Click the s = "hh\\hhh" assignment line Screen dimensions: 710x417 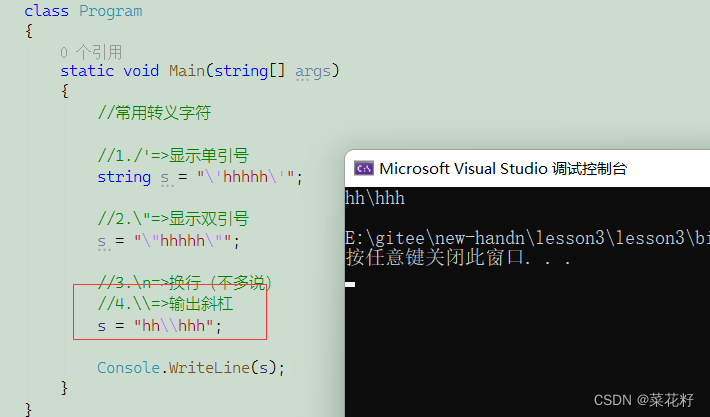(x=160, y=325)
